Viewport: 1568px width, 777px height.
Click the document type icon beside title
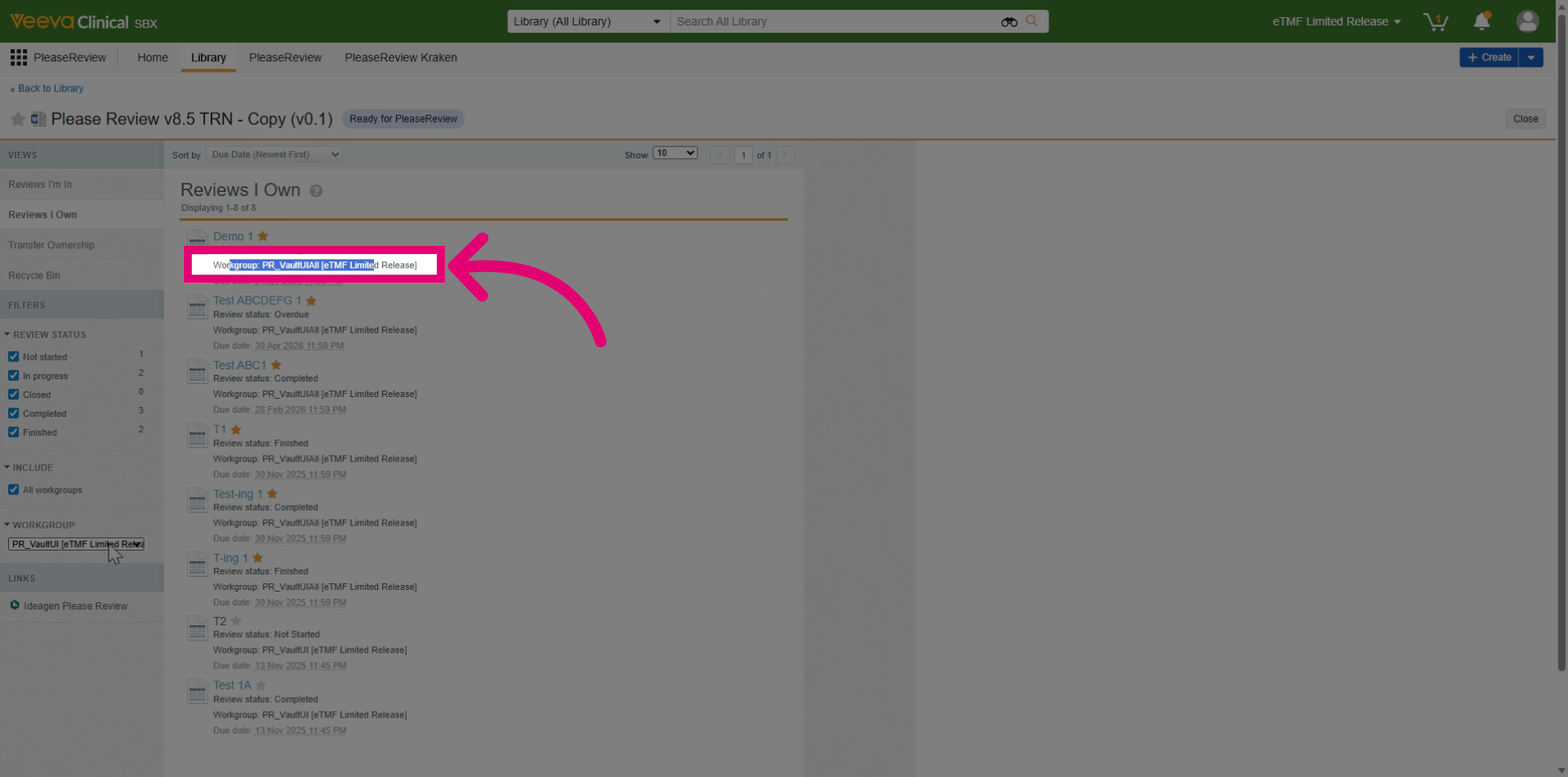point(38,119)
